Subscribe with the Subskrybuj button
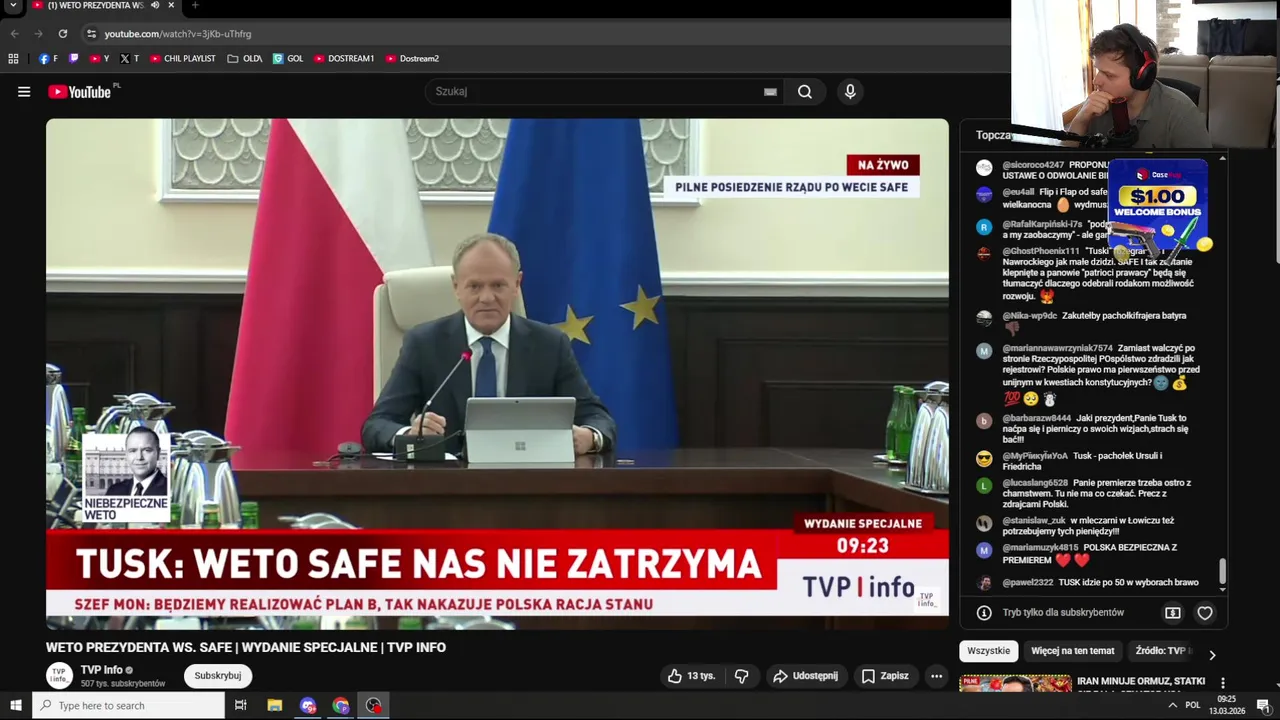 [x=218, y=676]
